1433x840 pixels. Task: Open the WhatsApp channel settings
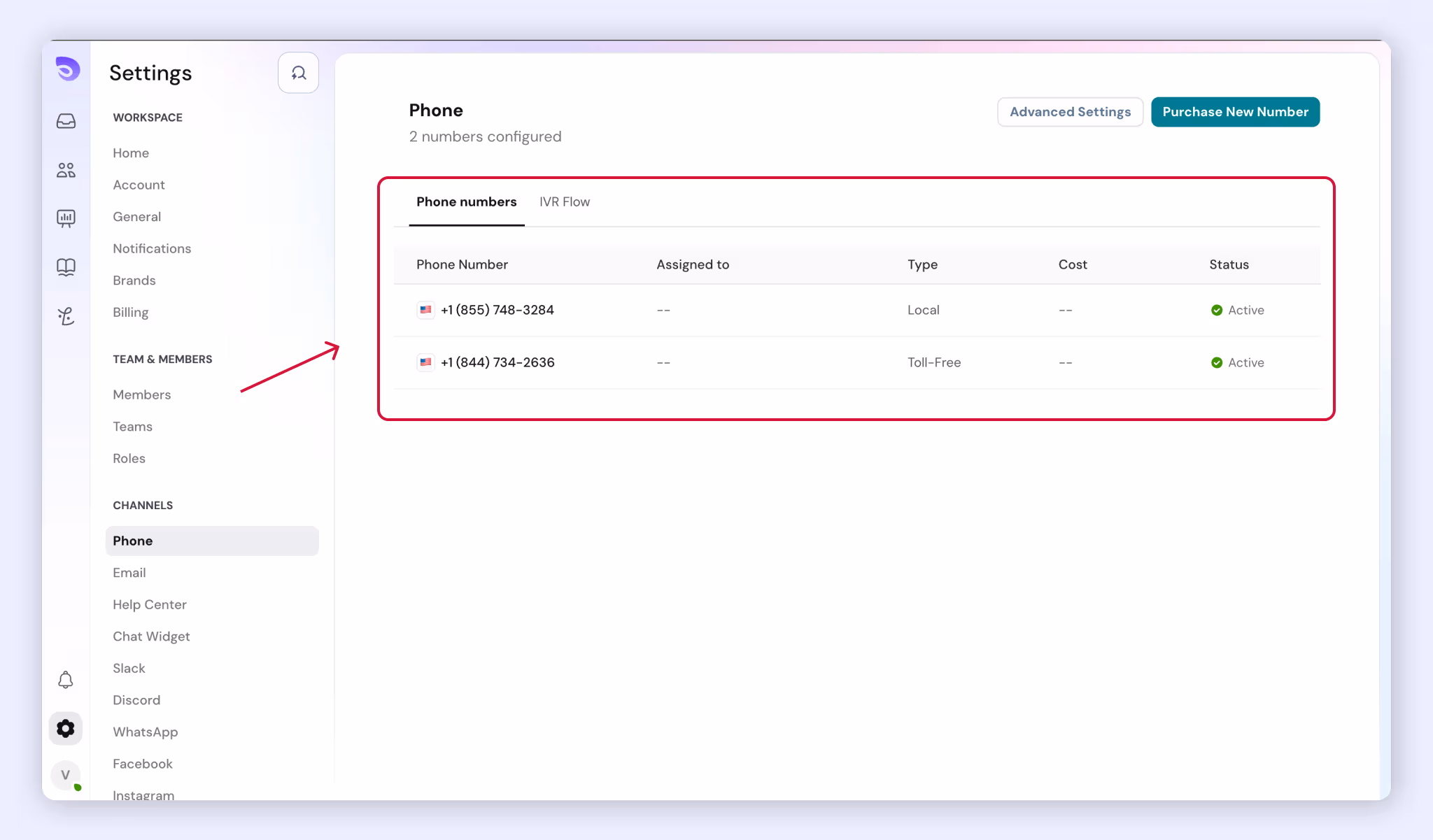pos(146,732)
